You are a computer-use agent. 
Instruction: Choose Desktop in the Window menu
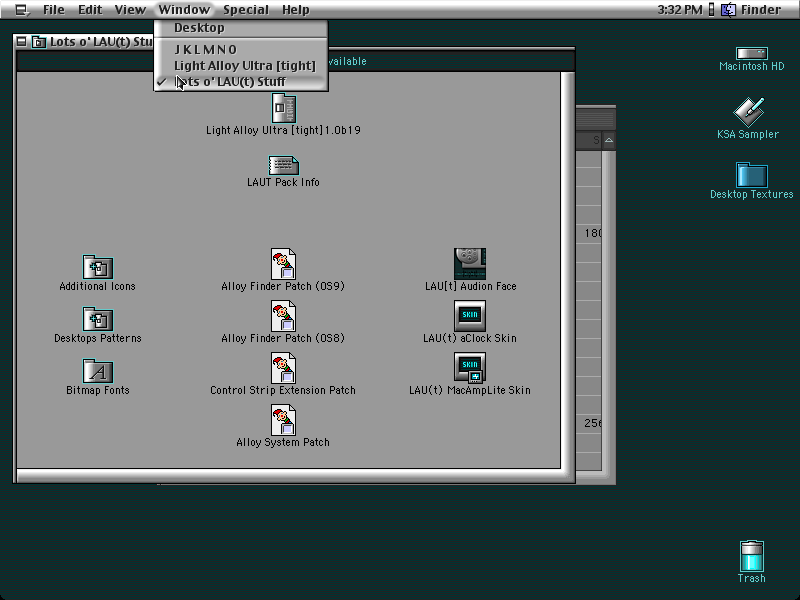coord(241,28)
